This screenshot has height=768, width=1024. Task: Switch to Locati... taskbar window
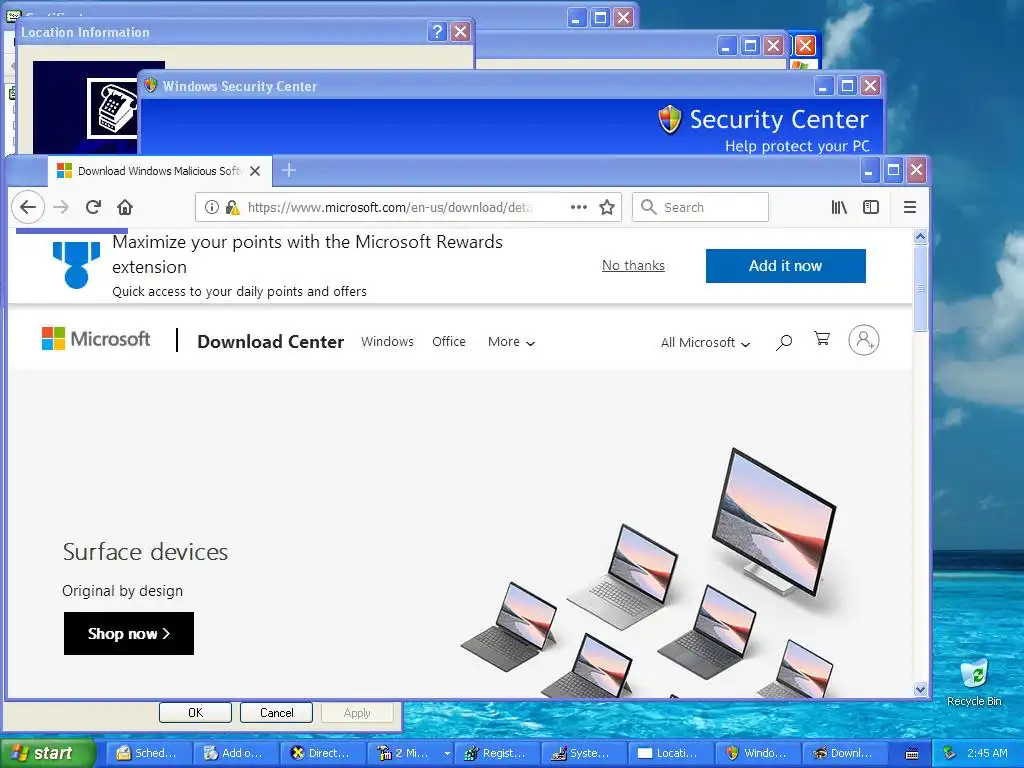[x=672, y=753]
